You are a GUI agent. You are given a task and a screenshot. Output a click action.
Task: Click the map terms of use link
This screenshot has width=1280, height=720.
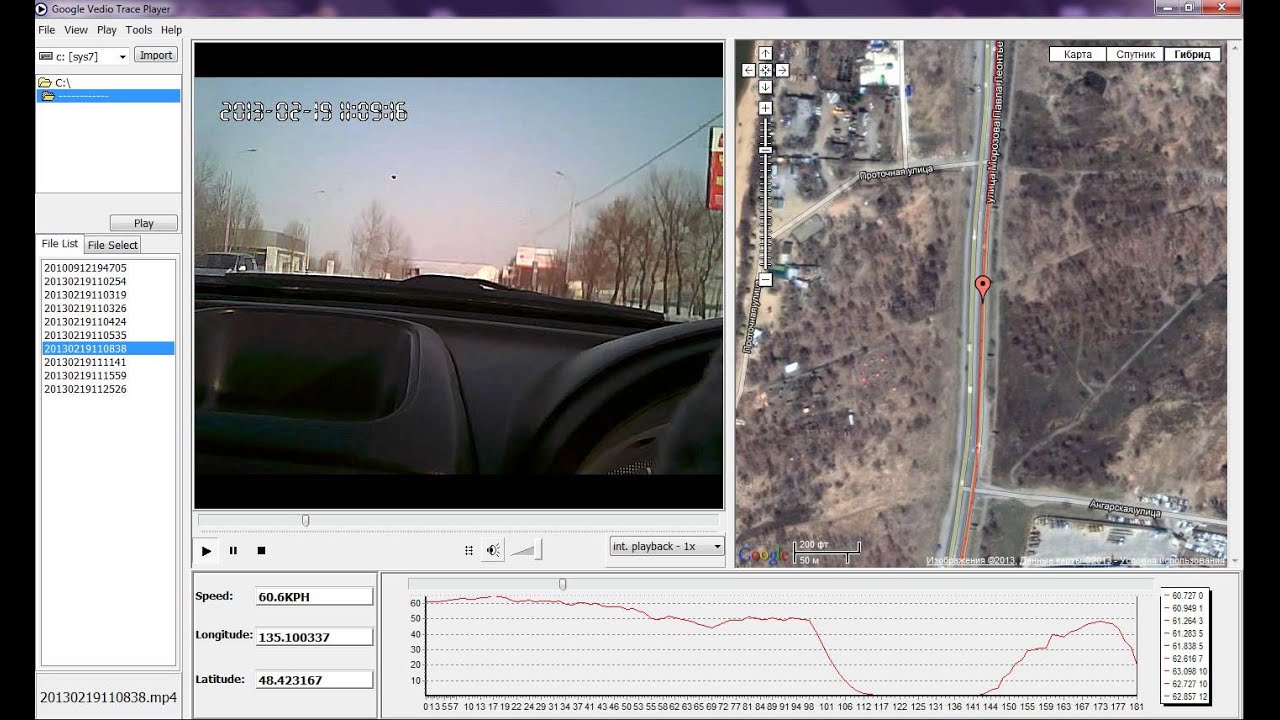point(1172,561)
